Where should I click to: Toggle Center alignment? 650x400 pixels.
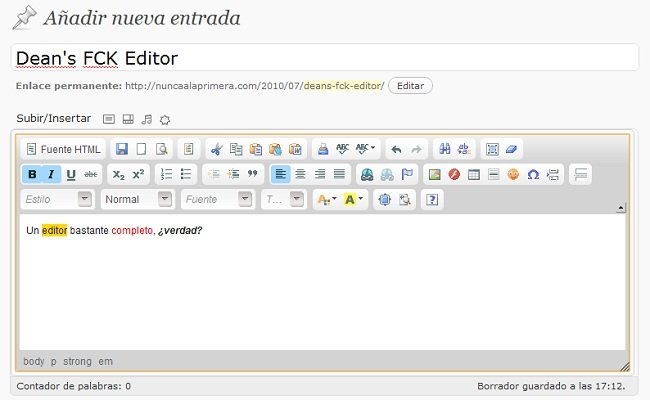click(x=300, y=174)
